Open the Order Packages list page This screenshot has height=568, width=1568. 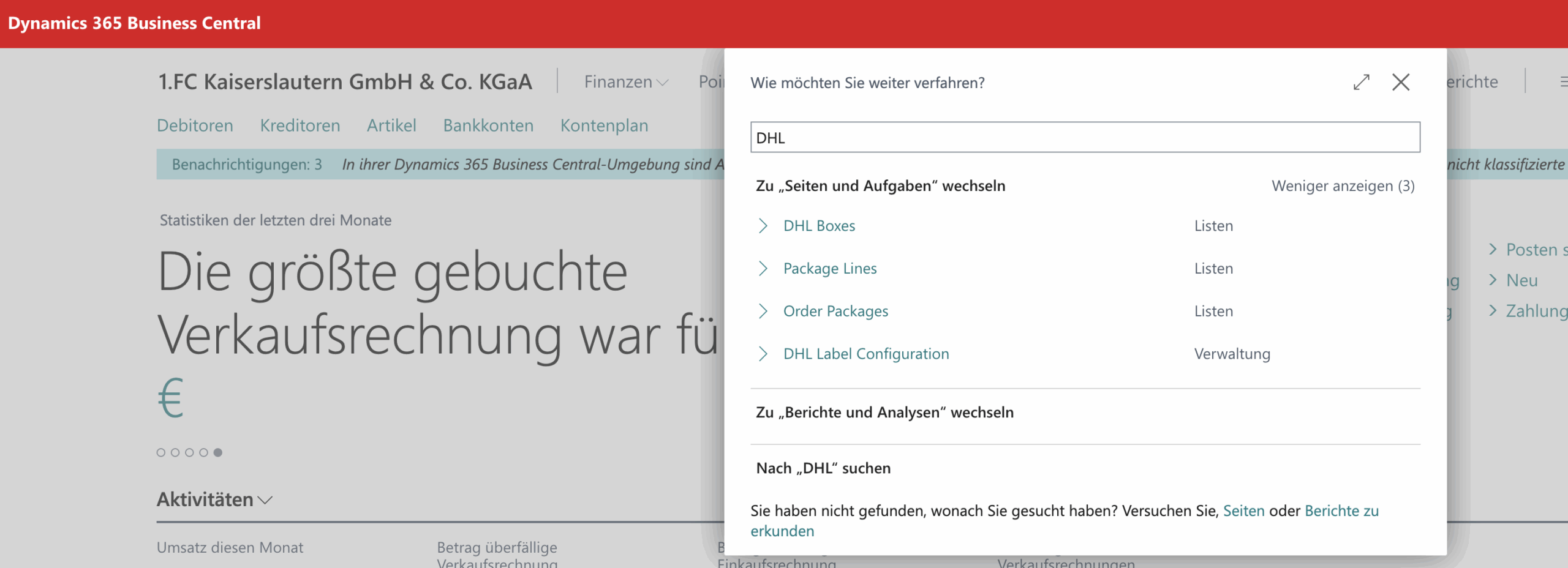pos(835,312)
